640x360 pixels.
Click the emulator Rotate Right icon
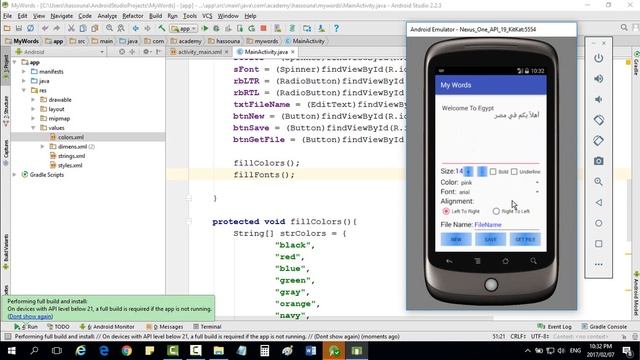point(598,140)
